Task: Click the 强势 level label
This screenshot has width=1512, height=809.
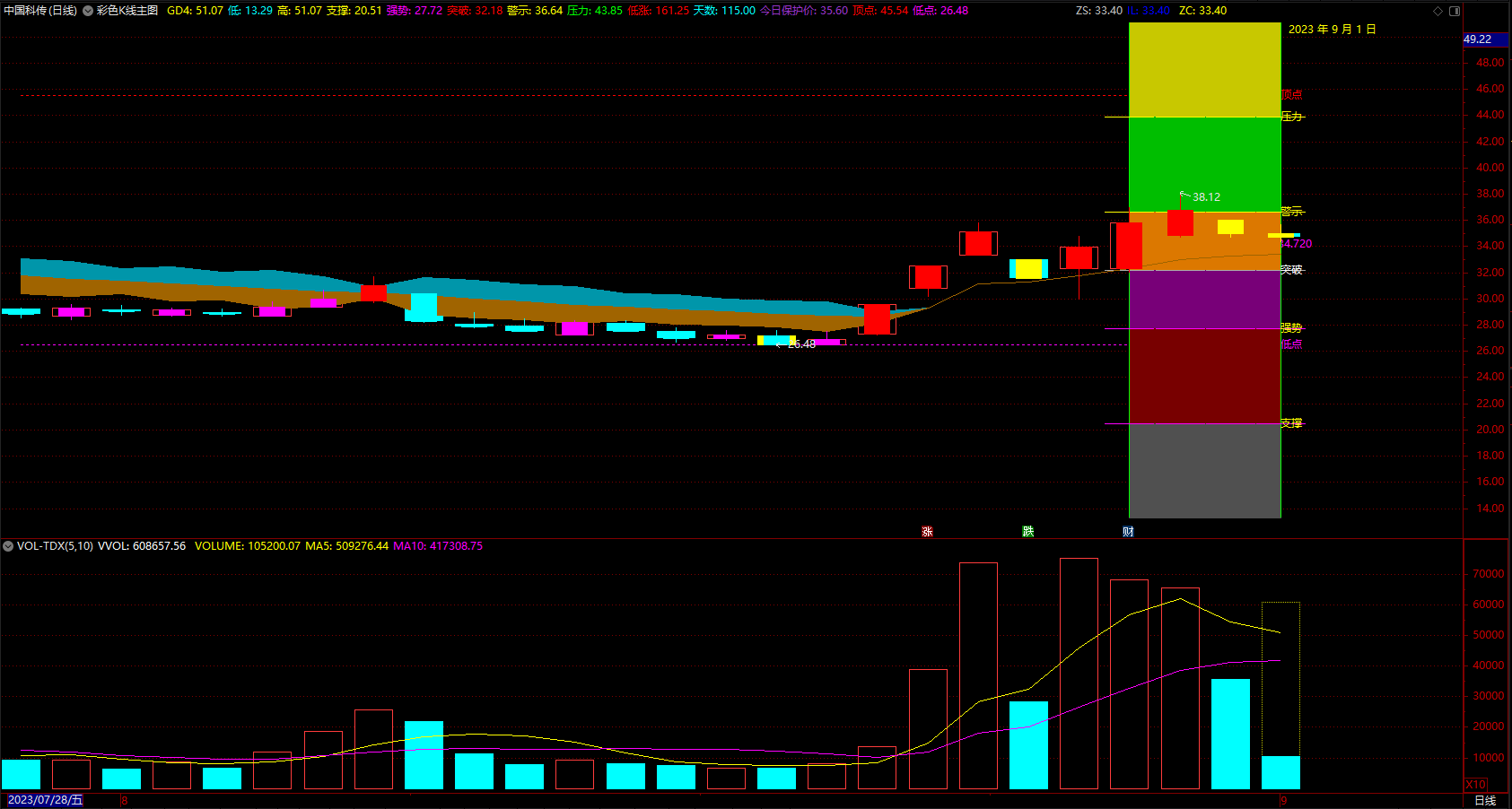Action: [x=1291, y=328]
